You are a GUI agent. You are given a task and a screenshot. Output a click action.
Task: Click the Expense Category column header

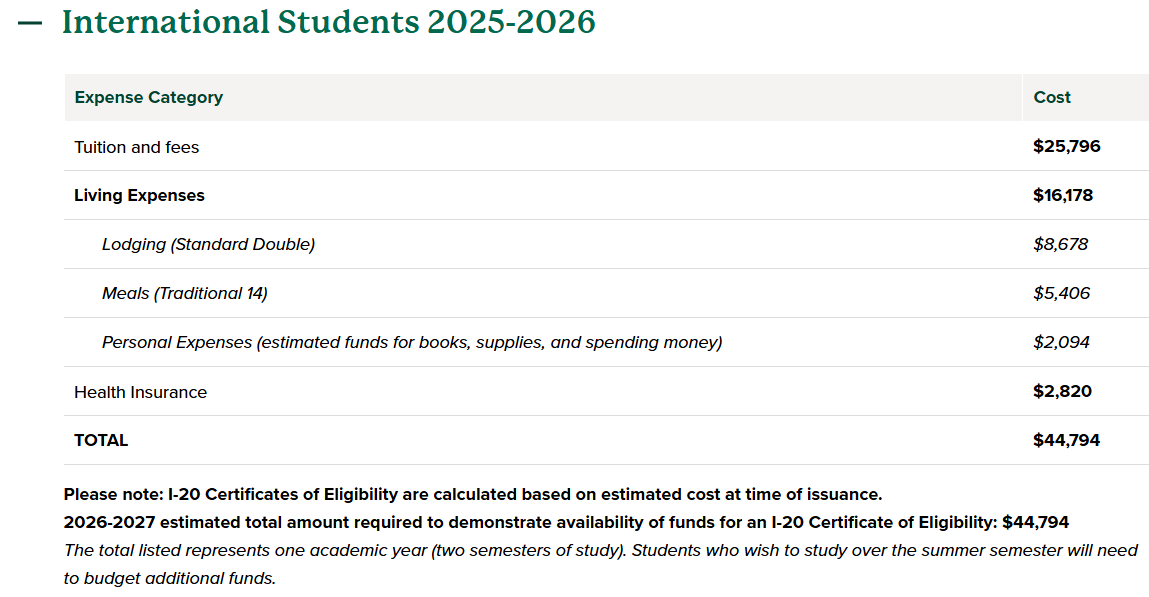pyautogui.click(x=149, y=97)
